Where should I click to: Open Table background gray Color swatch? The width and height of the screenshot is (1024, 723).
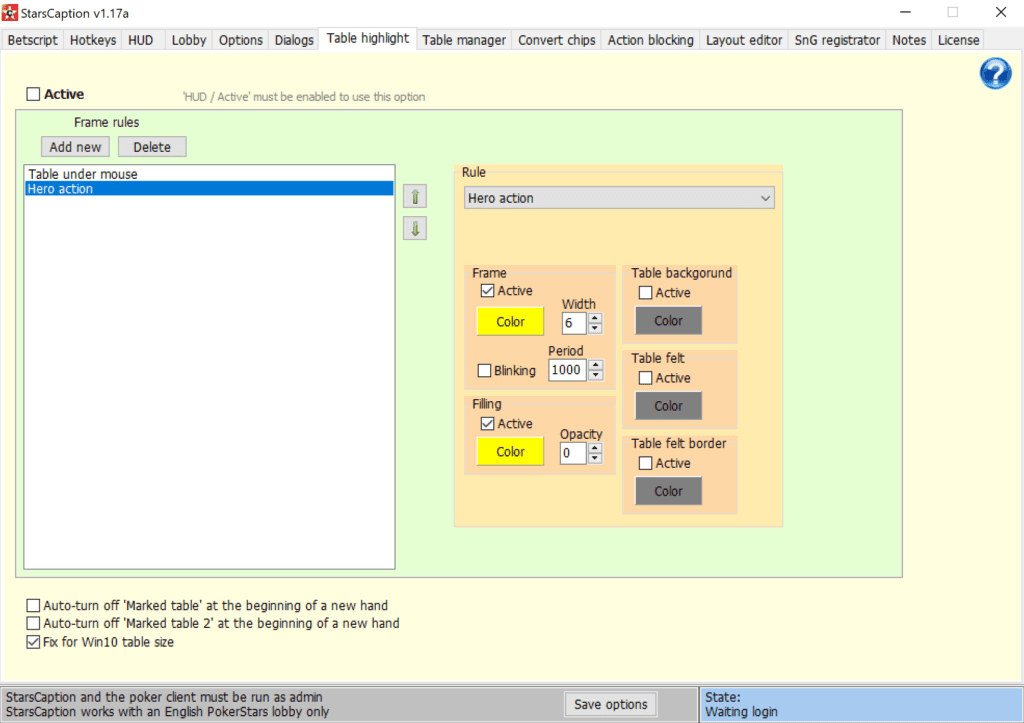pos(669,321)
